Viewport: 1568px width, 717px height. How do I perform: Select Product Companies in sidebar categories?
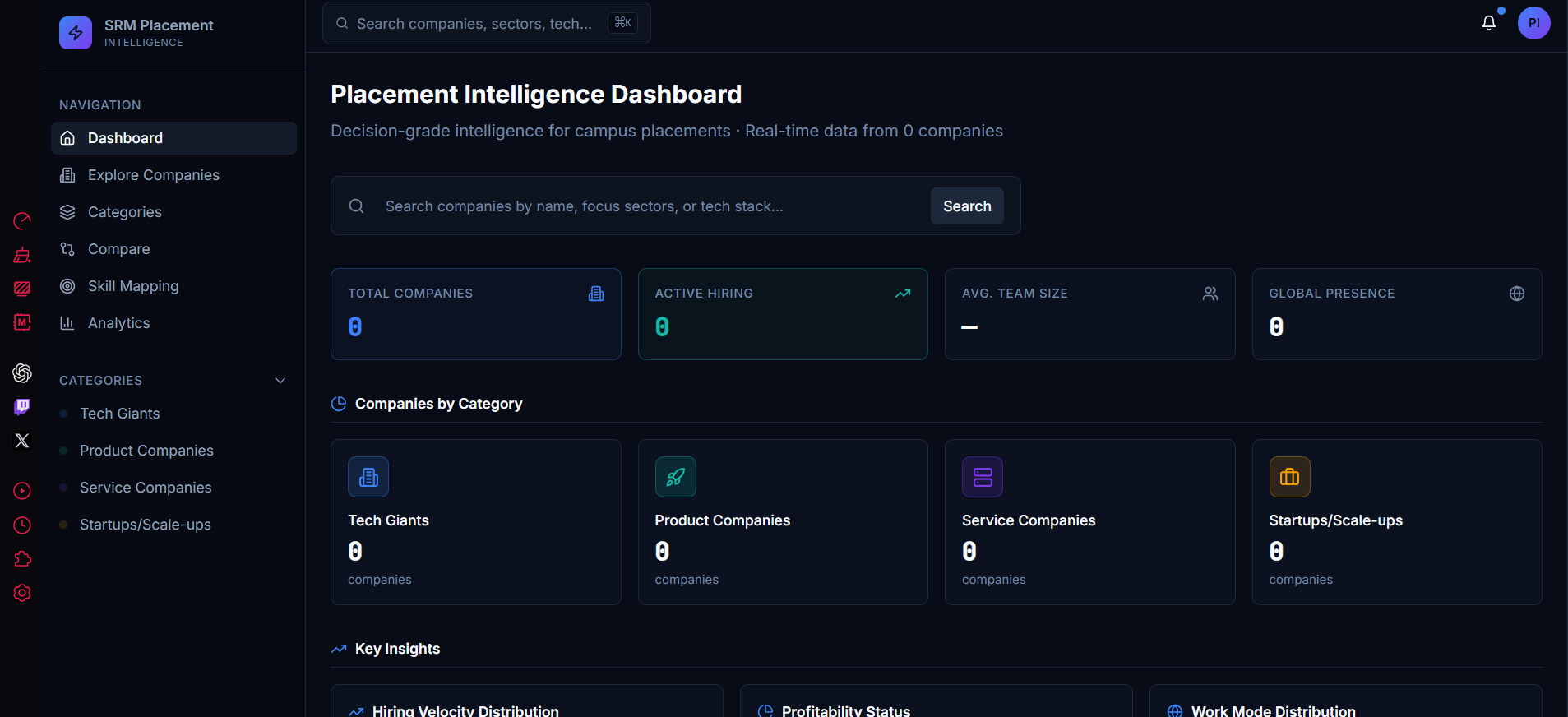(173, 451)
